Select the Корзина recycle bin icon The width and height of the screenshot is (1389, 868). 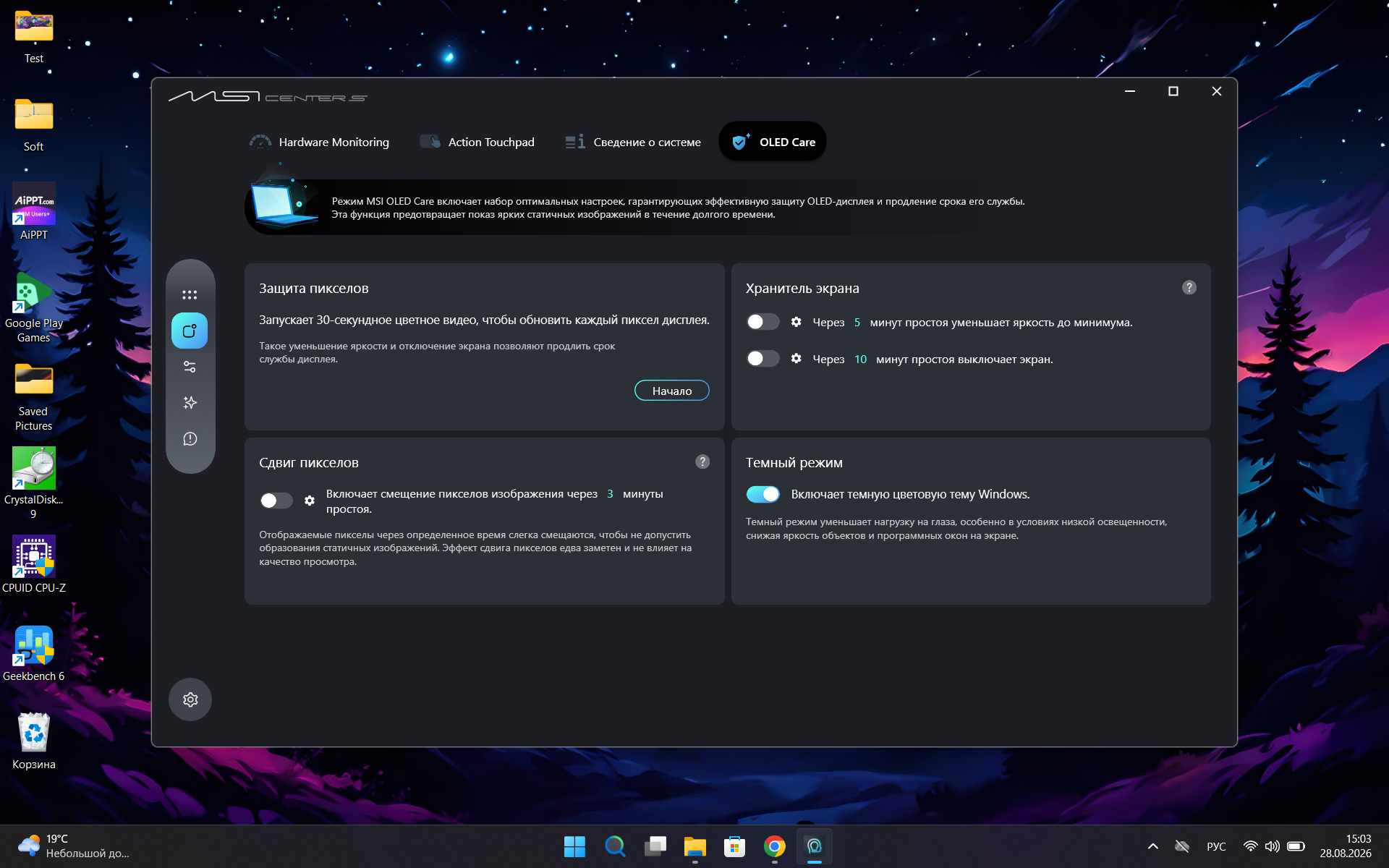pyautogui.click(x=34, y=742)
